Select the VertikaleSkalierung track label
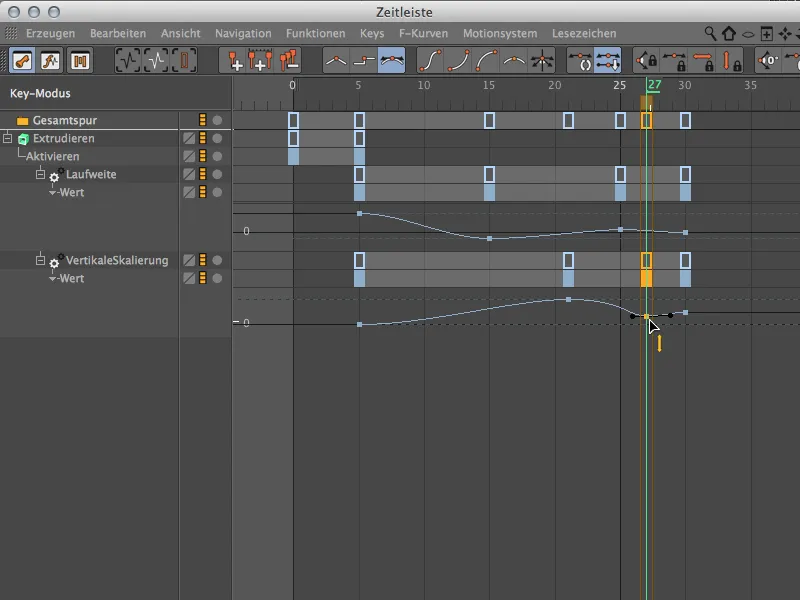Screen dimensions: 800x600 tap(117, 260)
